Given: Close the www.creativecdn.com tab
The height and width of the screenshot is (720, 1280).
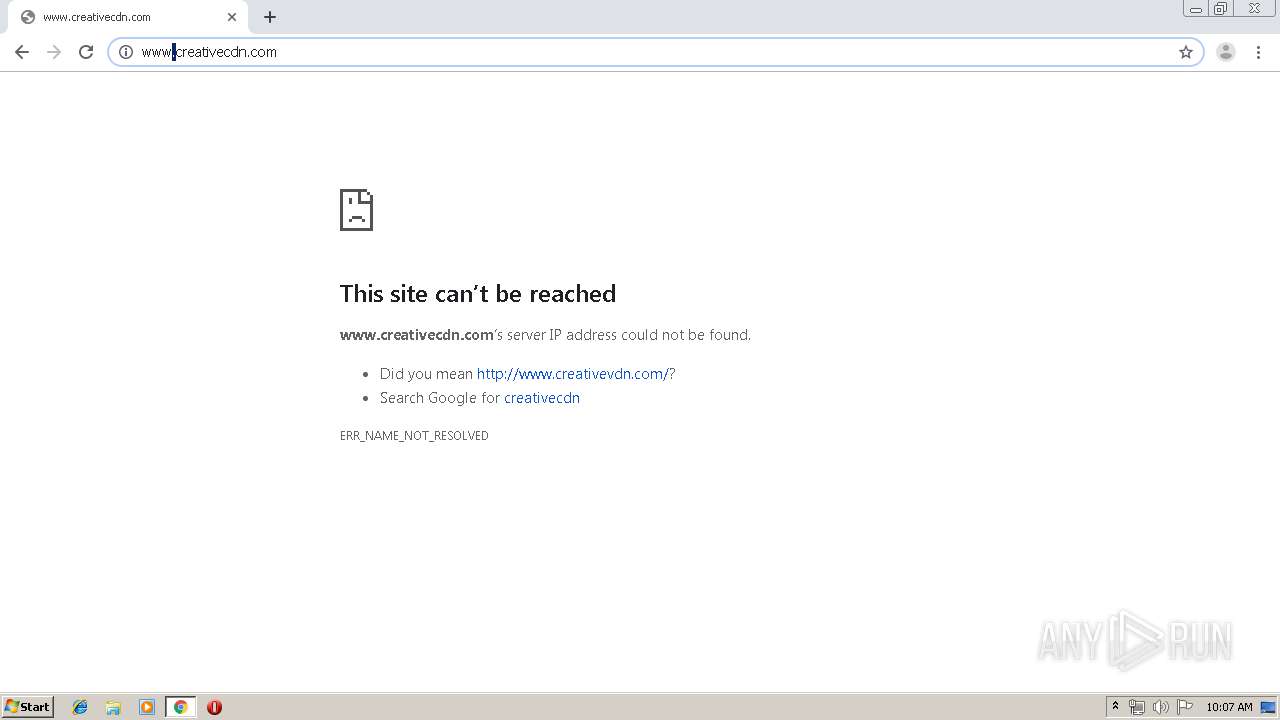Looking at the screenshot, I should 232,17.
